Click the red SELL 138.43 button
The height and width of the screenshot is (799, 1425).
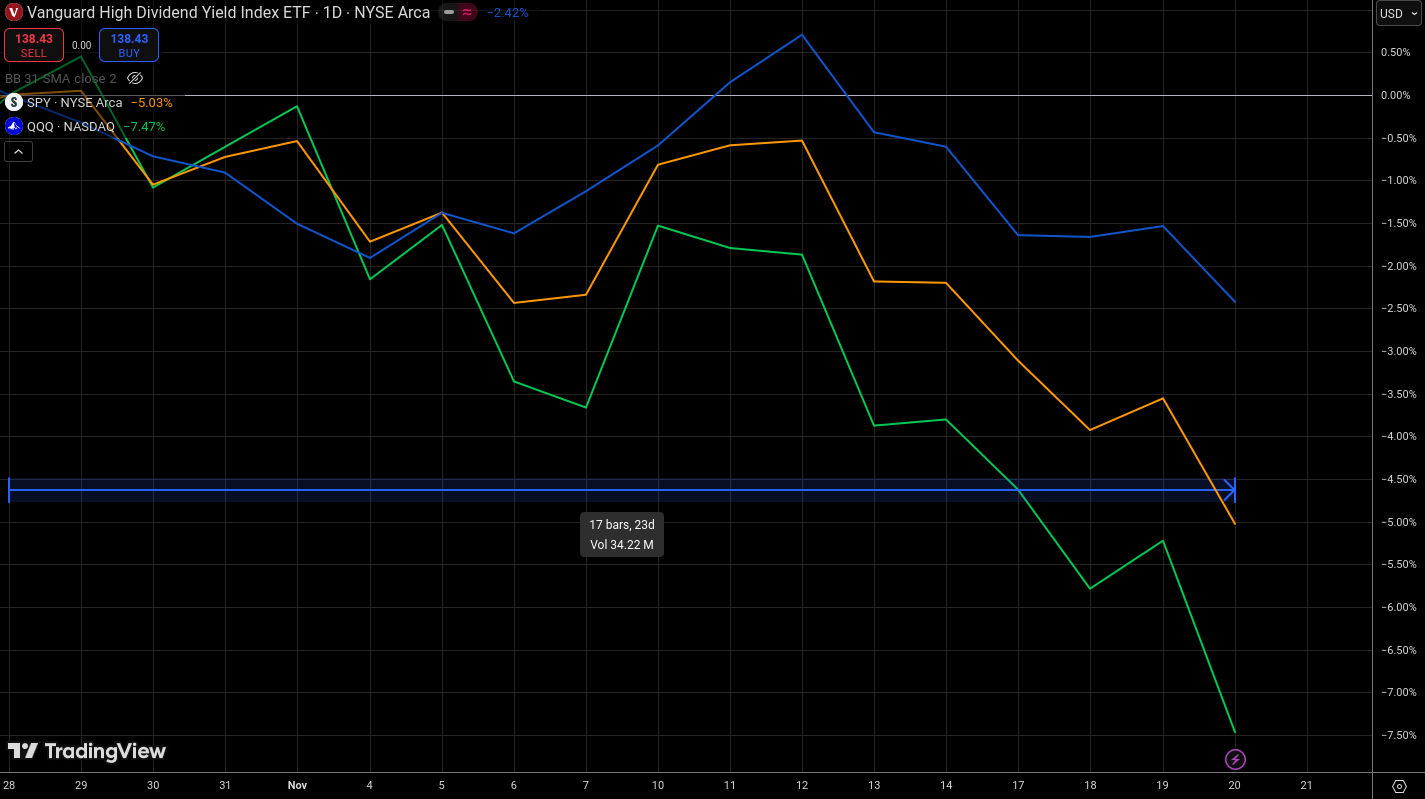click(34, 45)
